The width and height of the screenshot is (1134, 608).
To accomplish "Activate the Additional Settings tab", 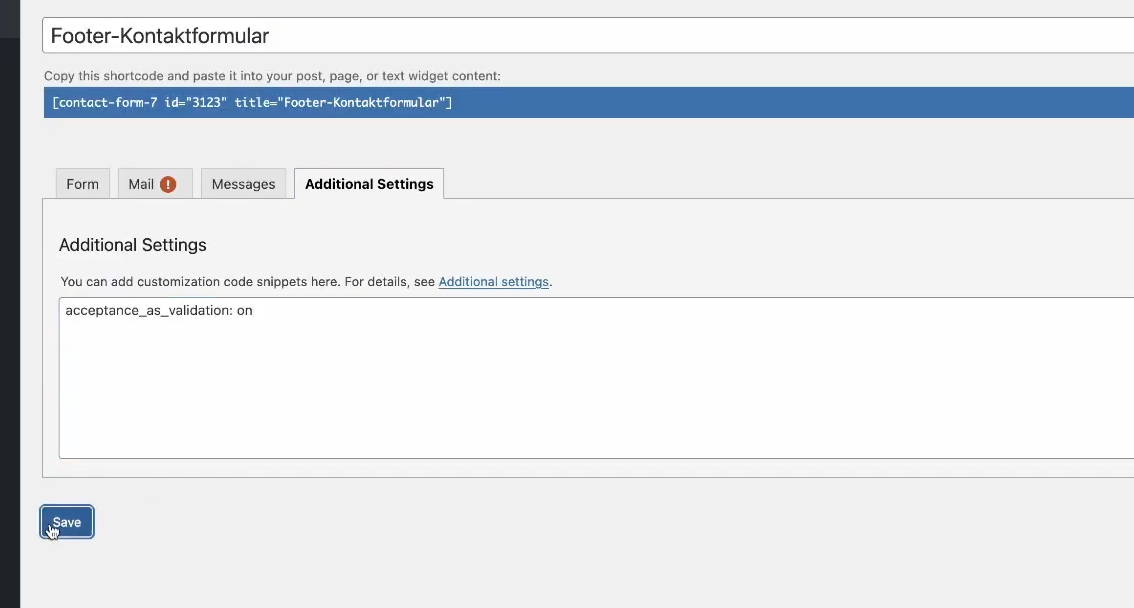I will 369,183.
